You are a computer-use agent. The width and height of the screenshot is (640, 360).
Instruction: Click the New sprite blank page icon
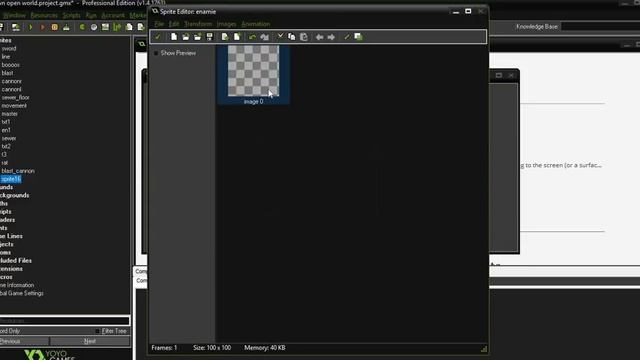tap(174, 37)
